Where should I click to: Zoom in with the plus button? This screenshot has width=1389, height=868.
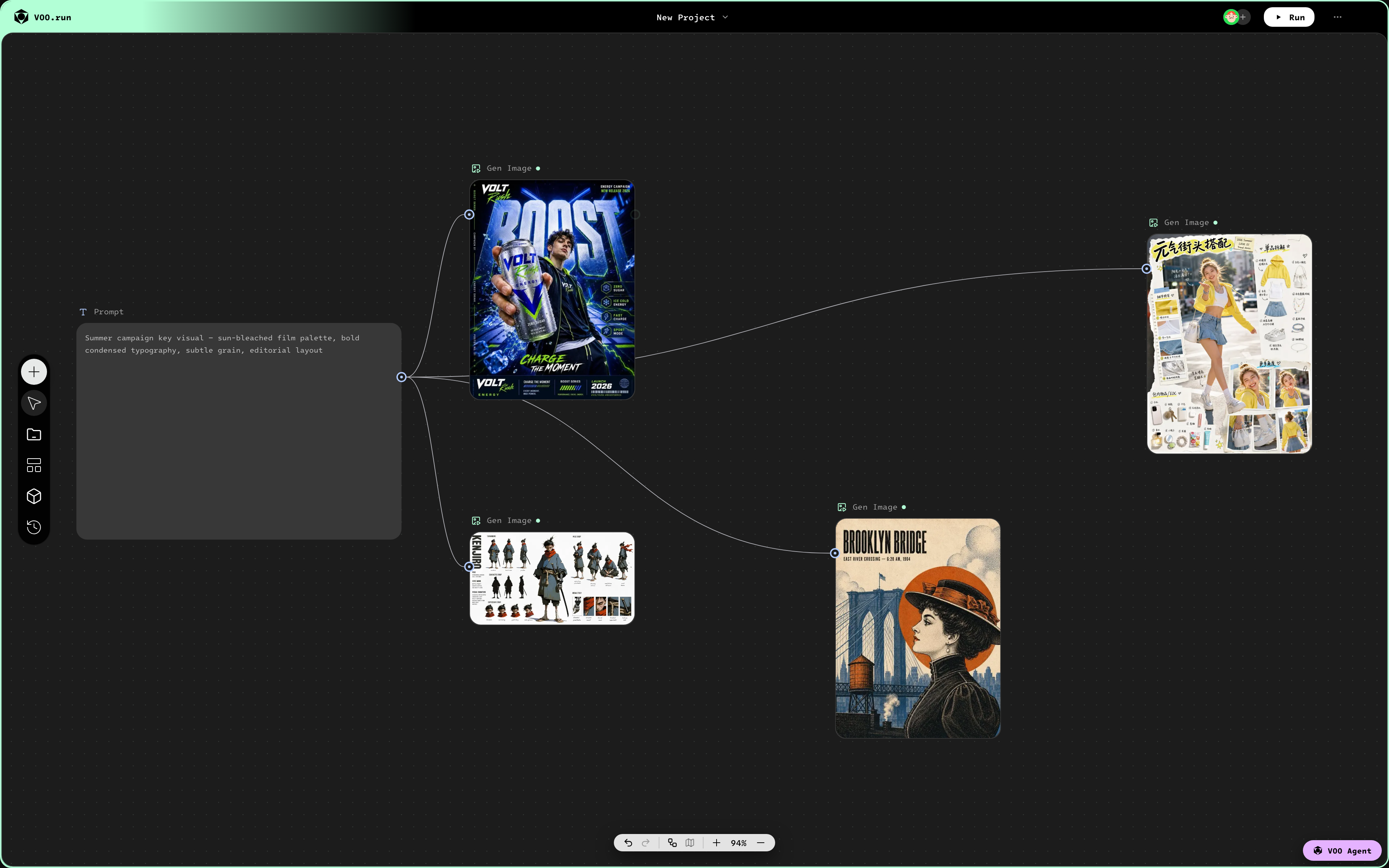coord(716,843)
